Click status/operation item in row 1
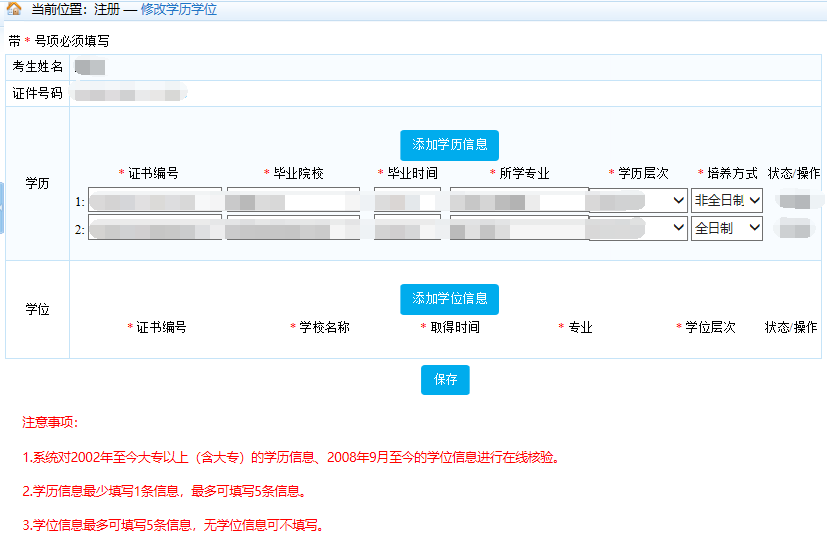 click(795, 201)
